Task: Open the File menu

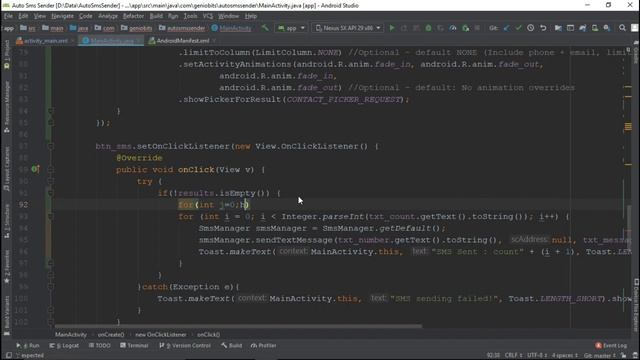Action: click(x=9, y=16)
